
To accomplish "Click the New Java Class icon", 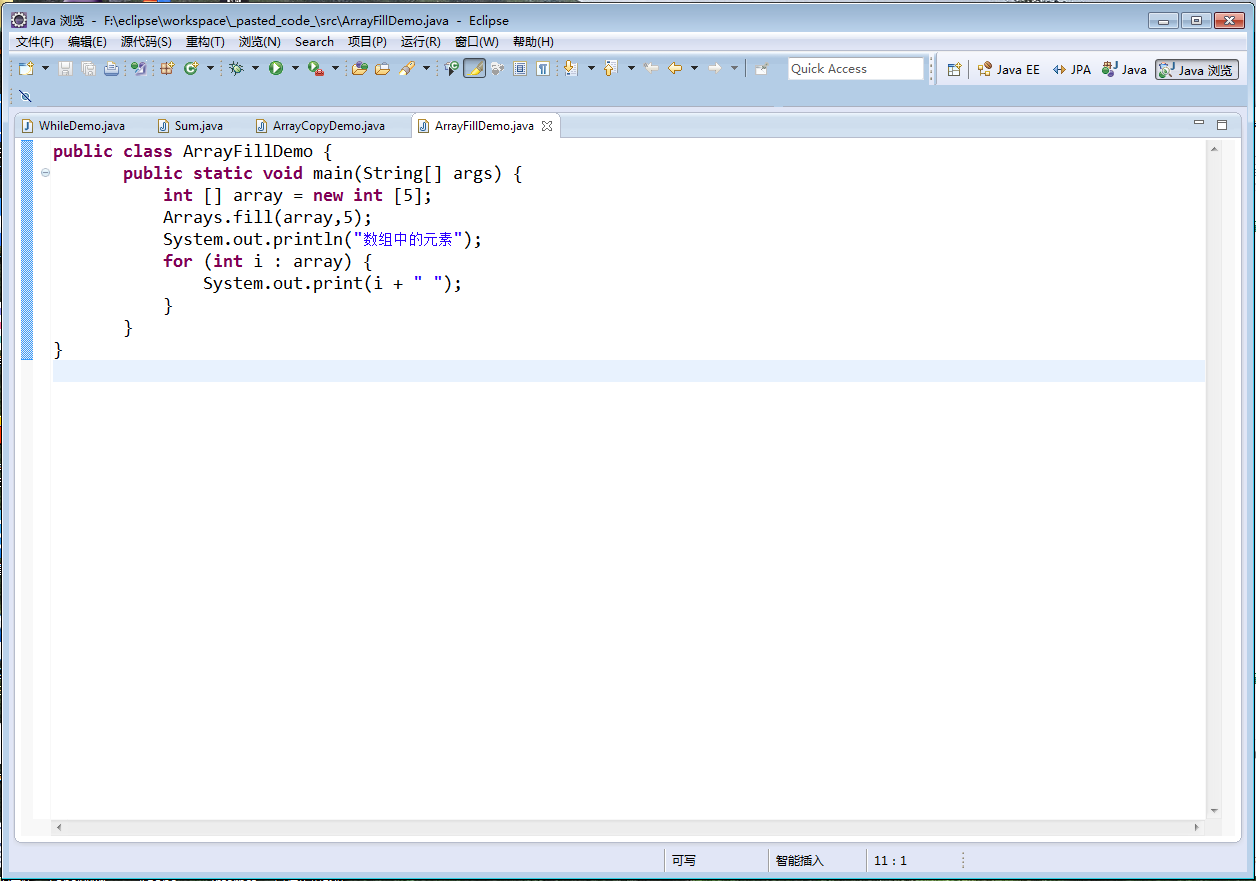I will point(190,68).
